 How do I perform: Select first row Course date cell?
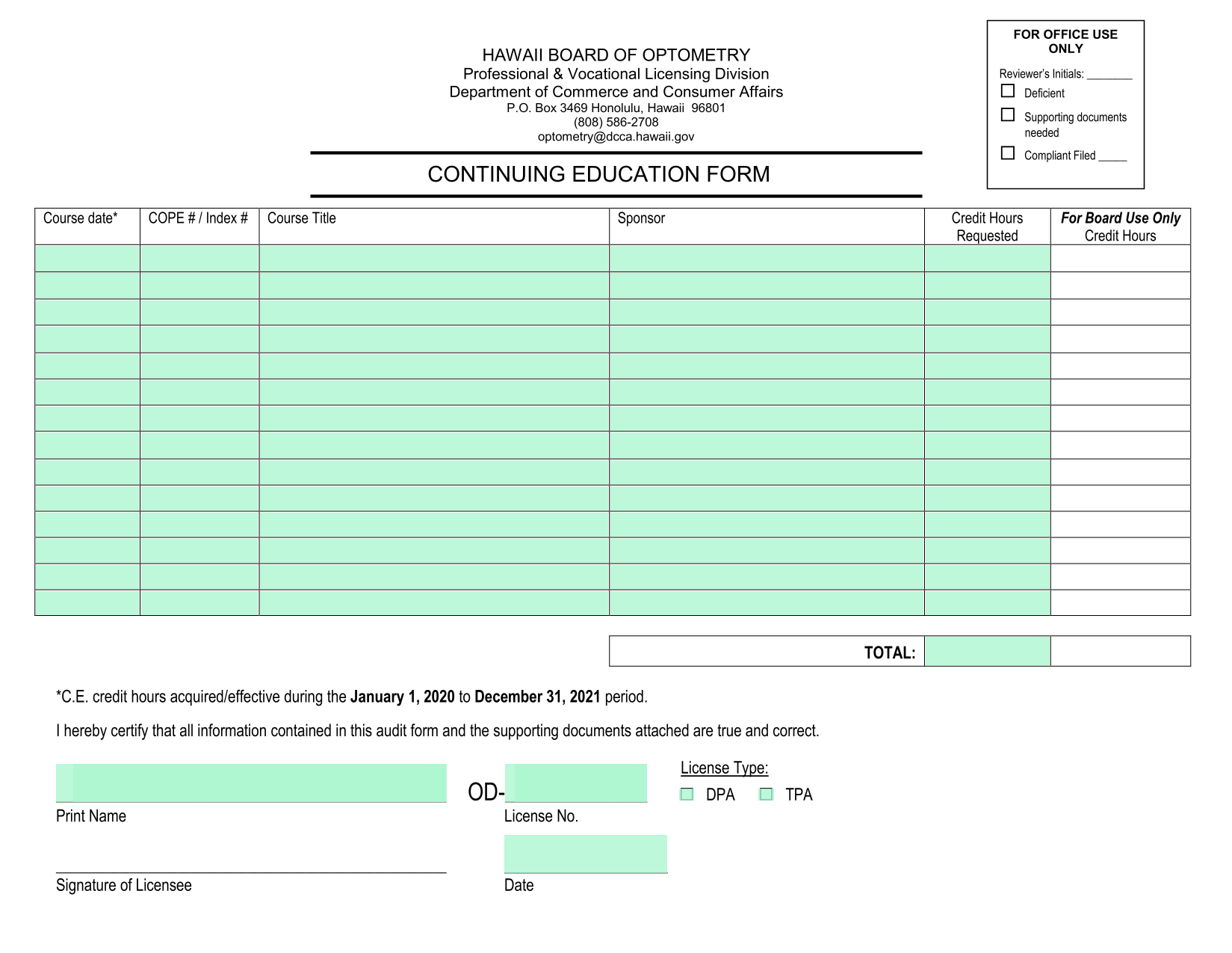point(87,259)
